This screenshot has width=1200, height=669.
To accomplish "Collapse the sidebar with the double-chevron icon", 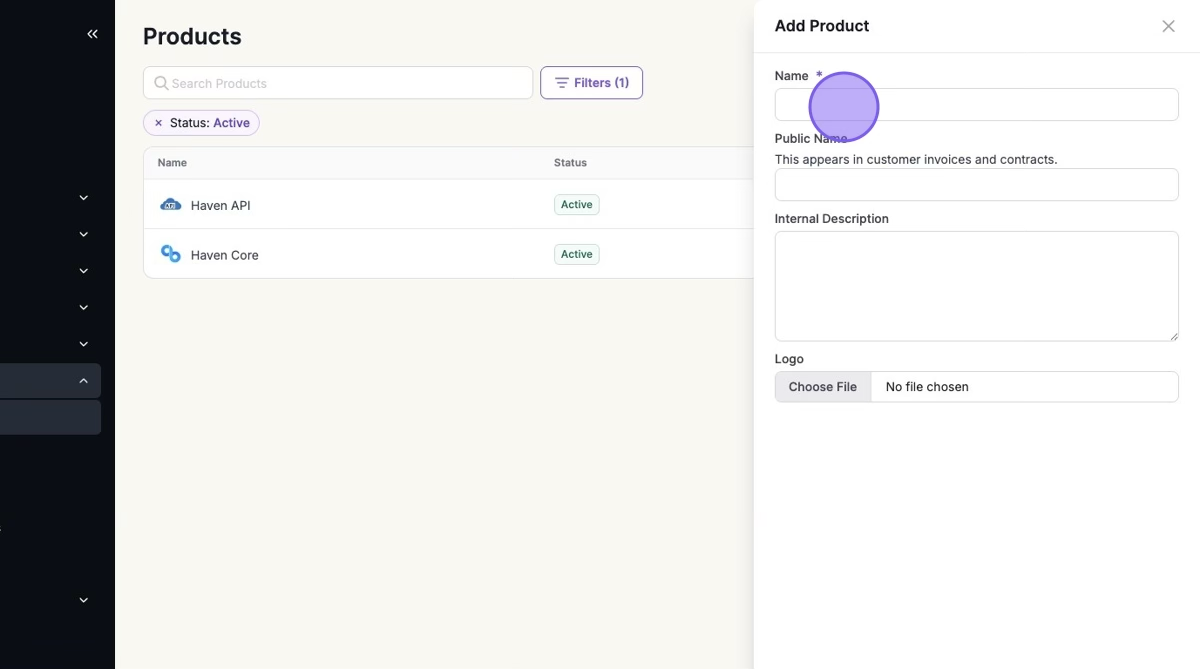I will coord(92,34).
